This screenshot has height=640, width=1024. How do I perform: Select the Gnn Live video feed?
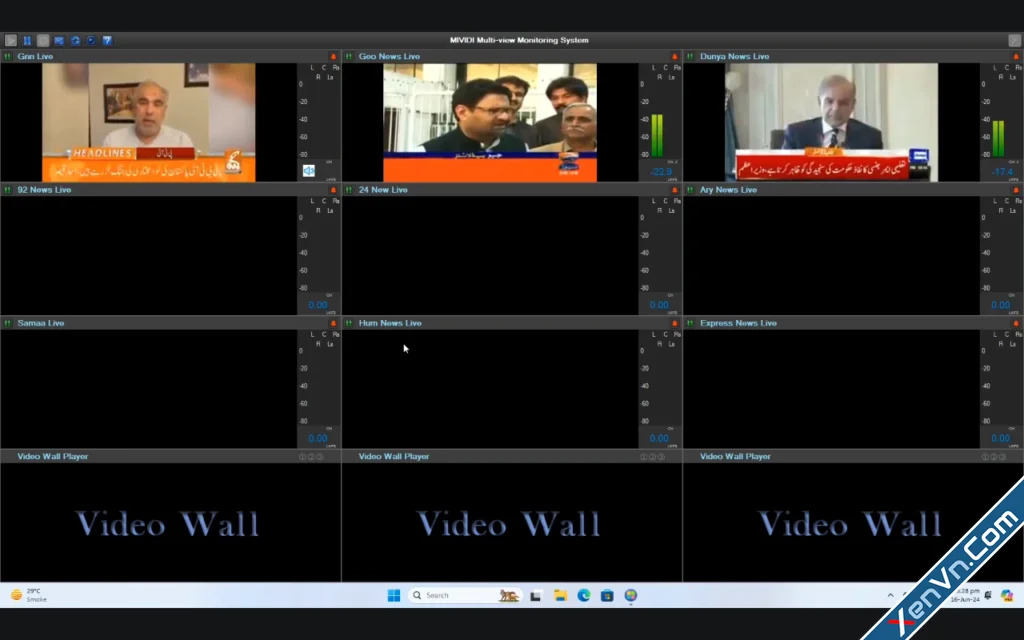coord(149,122)
